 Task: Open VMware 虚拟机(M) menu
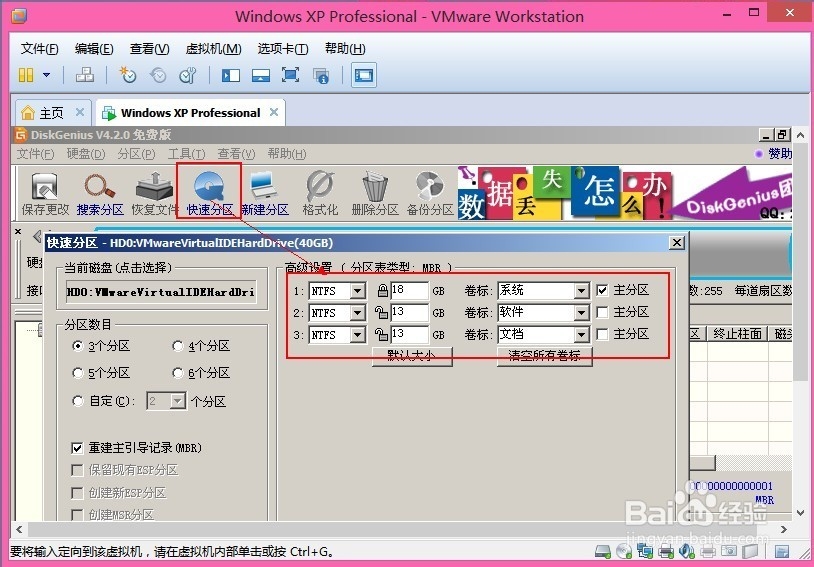point(213,49)
